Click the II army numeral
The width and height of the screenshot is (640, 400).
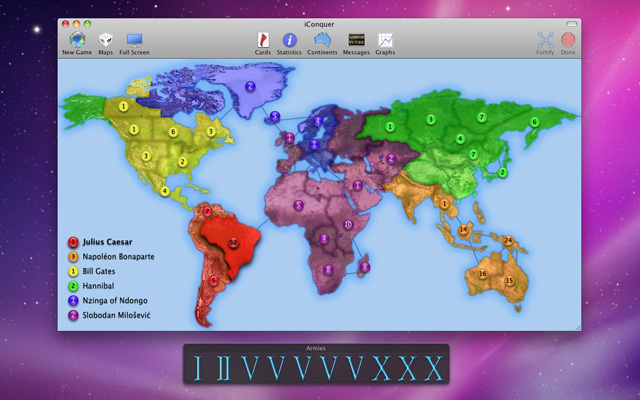pos(224,369)
